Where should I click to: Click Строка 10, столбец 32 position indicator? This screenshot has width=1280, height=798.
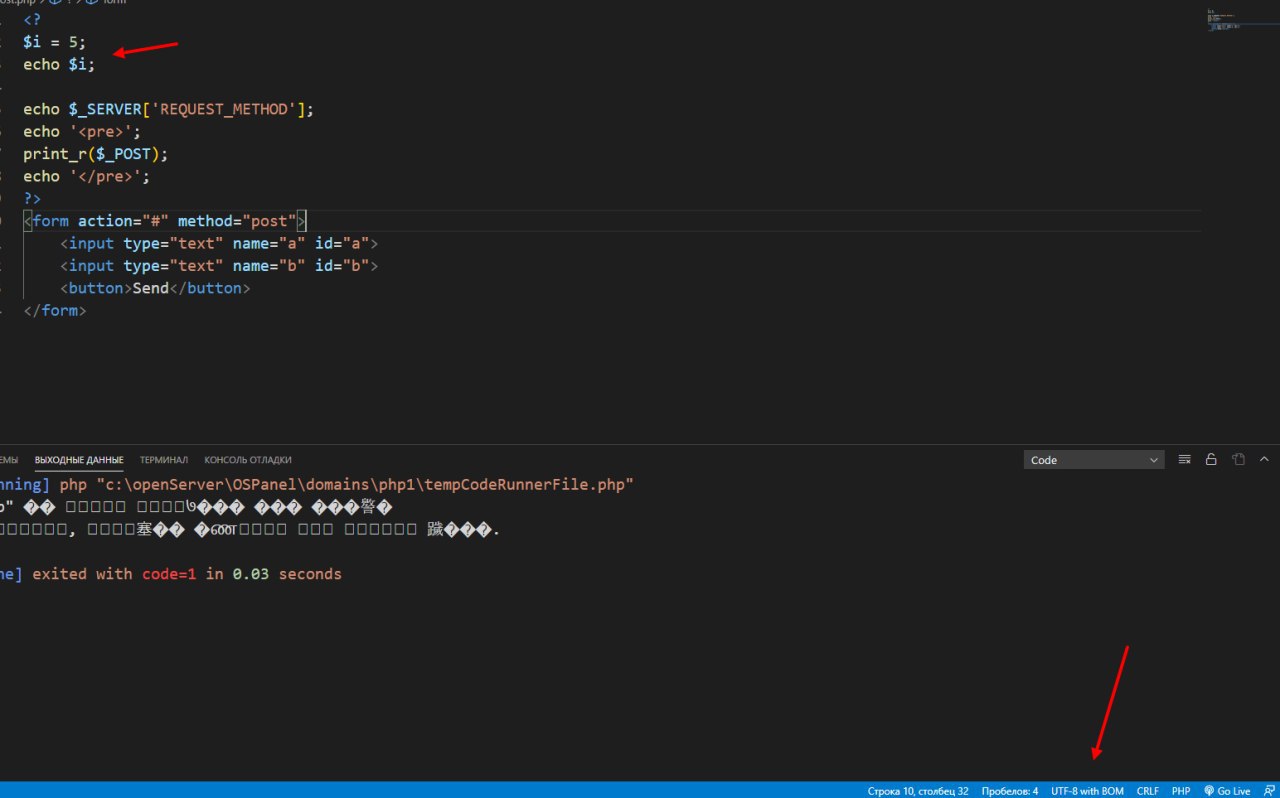pos(918,791)
